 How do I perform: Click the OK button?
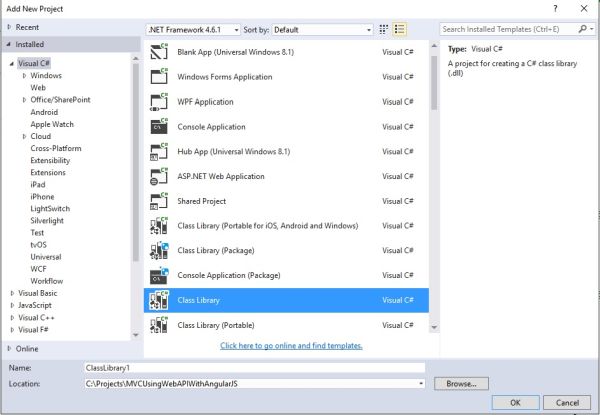(515, 403)
